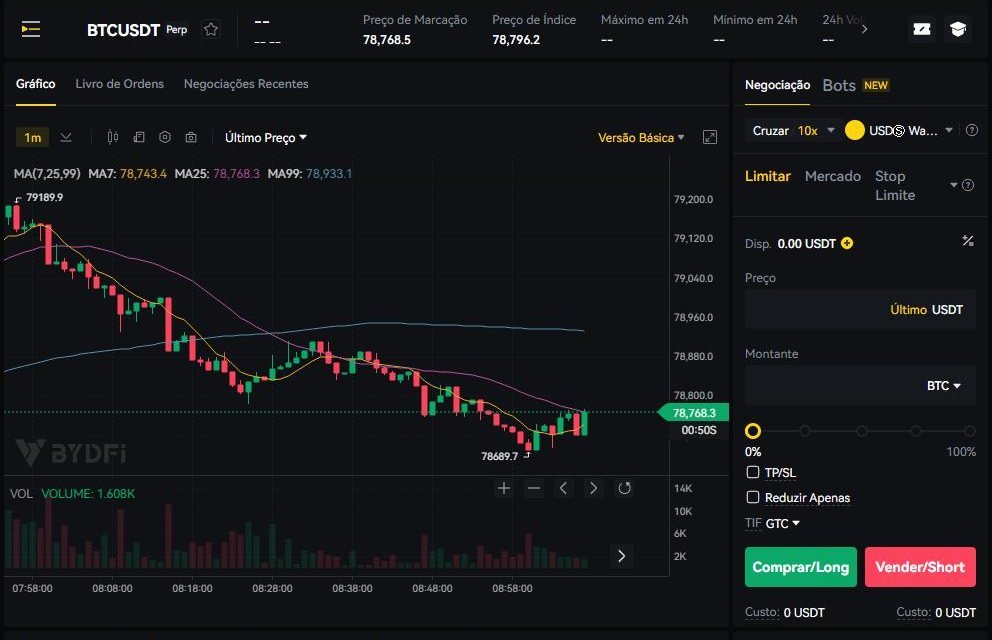Click the yellow USD wallet coin icon
Viewport: 992px width, 640px height.
click(855, 130)
